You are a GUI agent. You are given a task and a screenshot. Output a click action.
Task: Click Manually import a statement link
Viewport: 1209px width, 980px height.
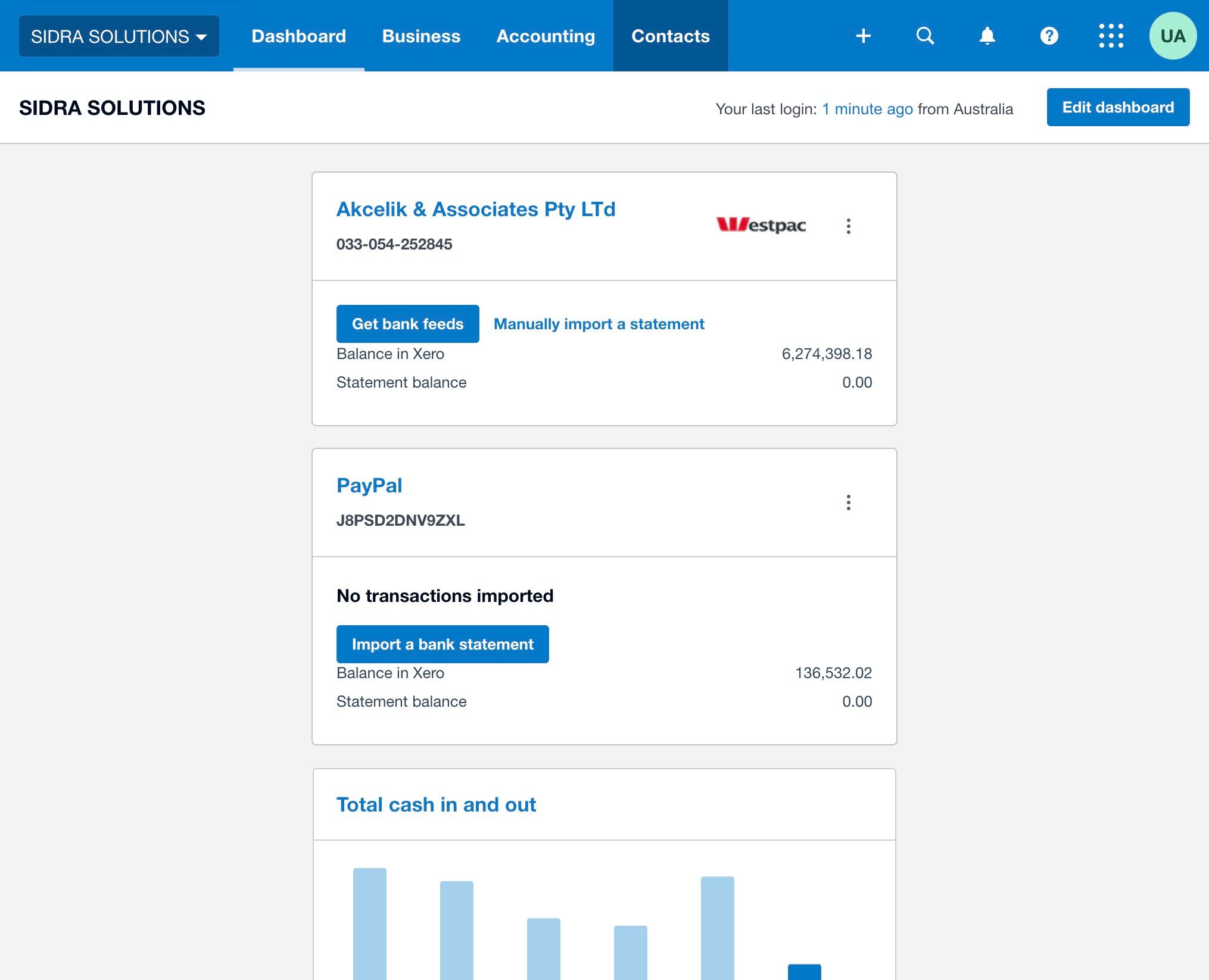click(599, 324)
